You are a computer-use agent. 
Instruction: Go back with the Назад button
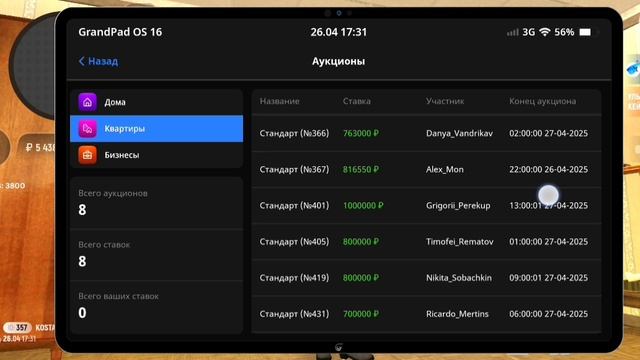[98, 61]
